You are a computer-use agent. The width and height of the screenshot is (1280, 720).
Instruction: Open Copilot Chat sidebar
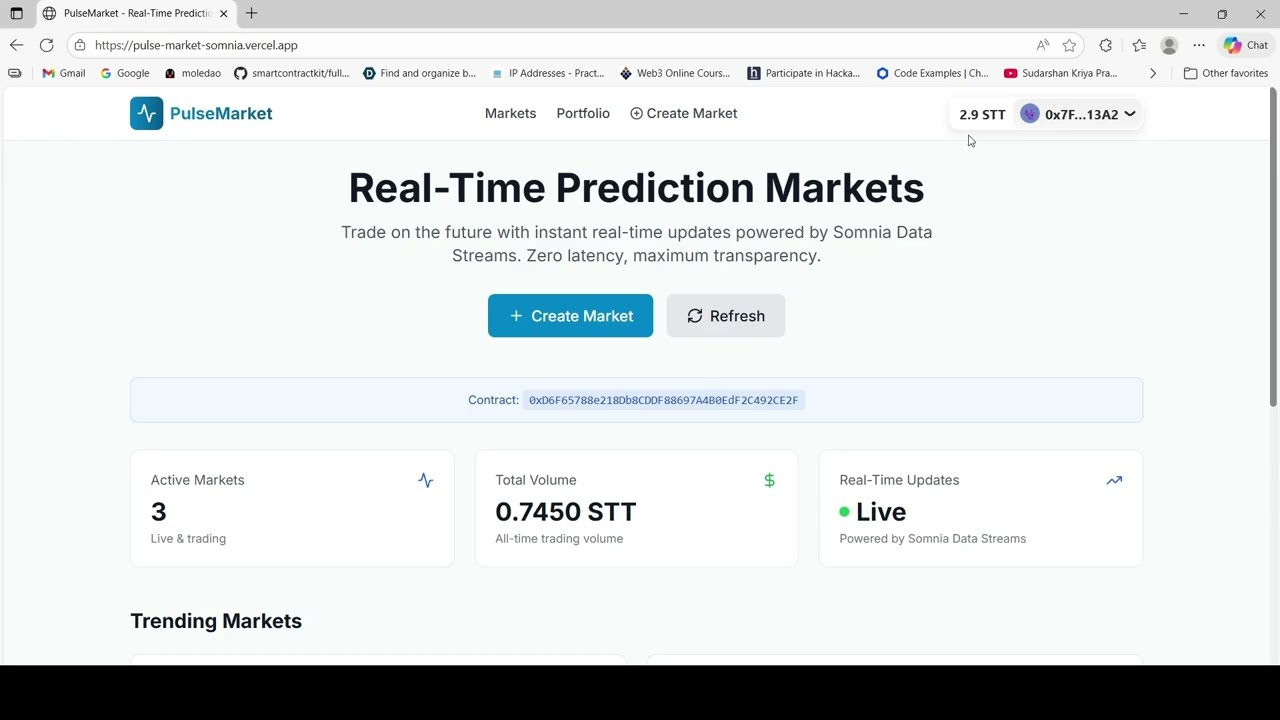click(1246, 45)
